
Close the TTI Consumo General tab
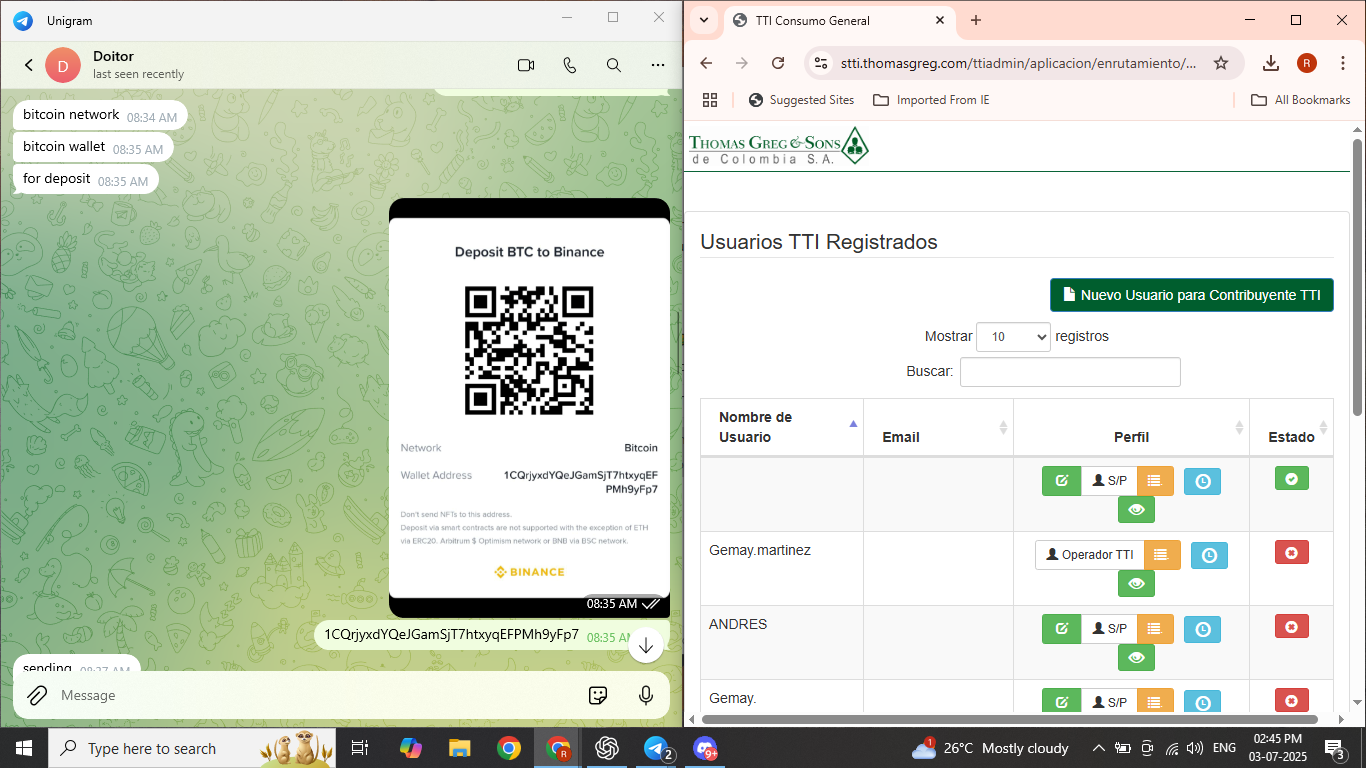pos(941,20)
